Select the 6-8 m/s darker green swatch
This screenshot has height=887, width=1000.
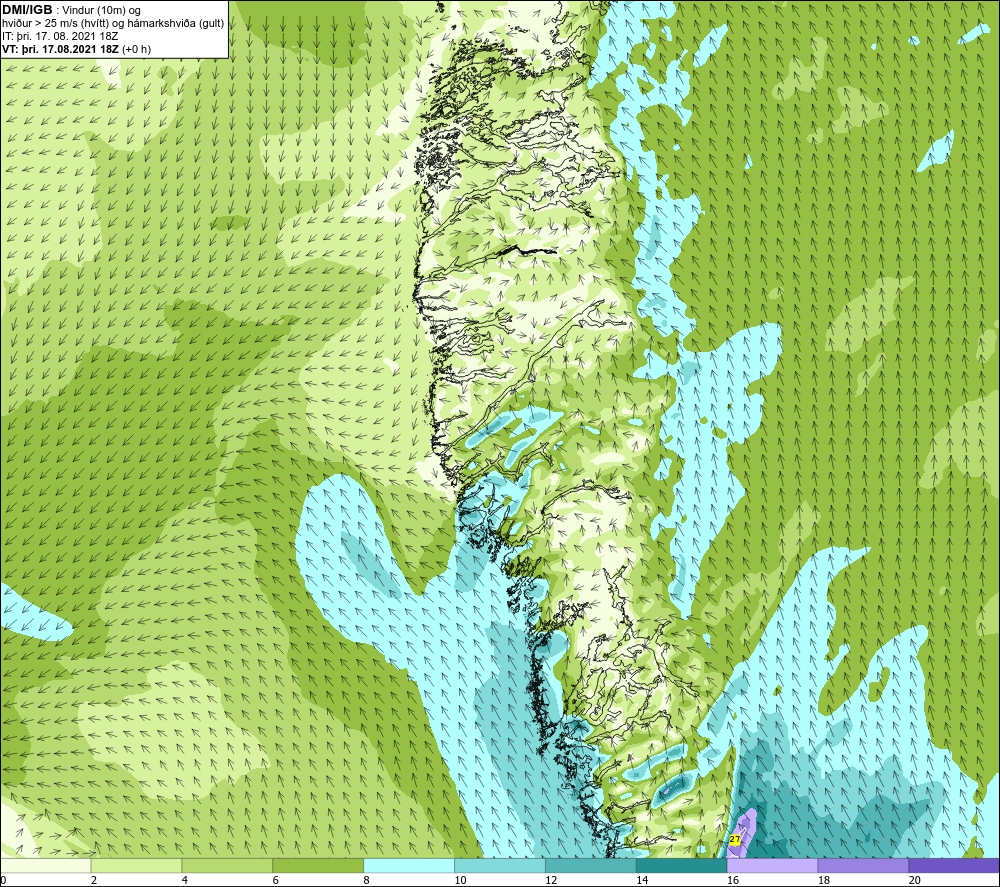tap(318, 865)
